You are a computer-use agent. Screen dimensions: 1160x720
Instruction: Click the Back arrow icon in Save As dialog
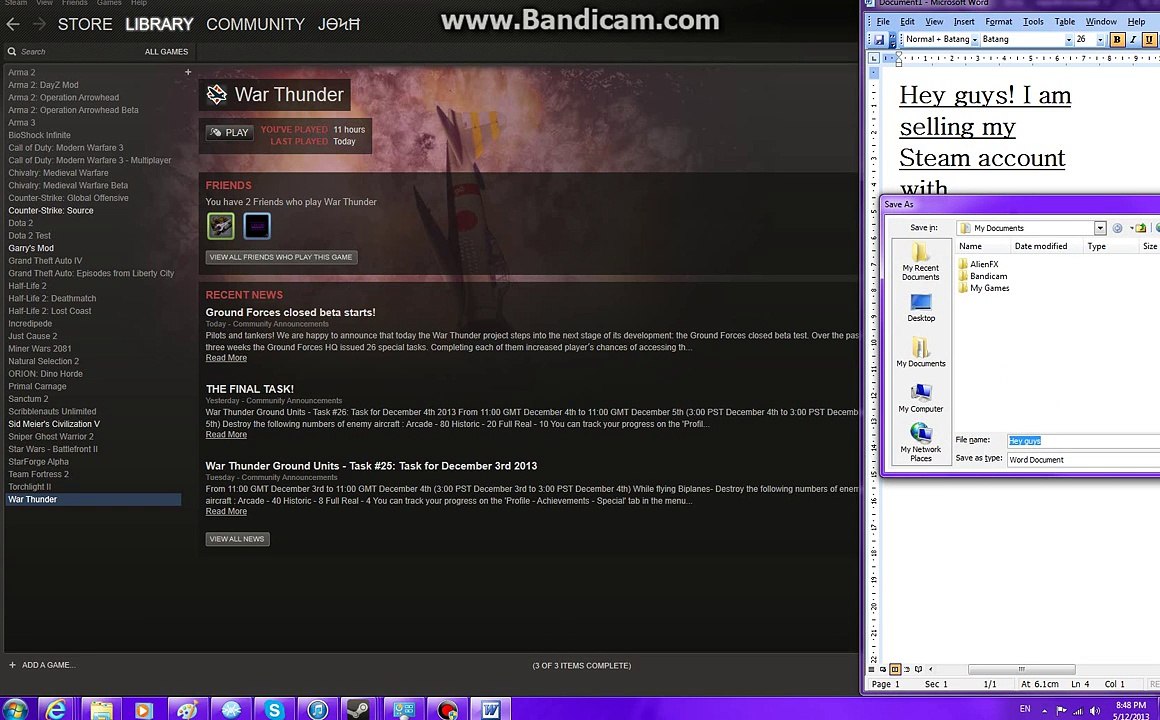[x=1118, y=228]
